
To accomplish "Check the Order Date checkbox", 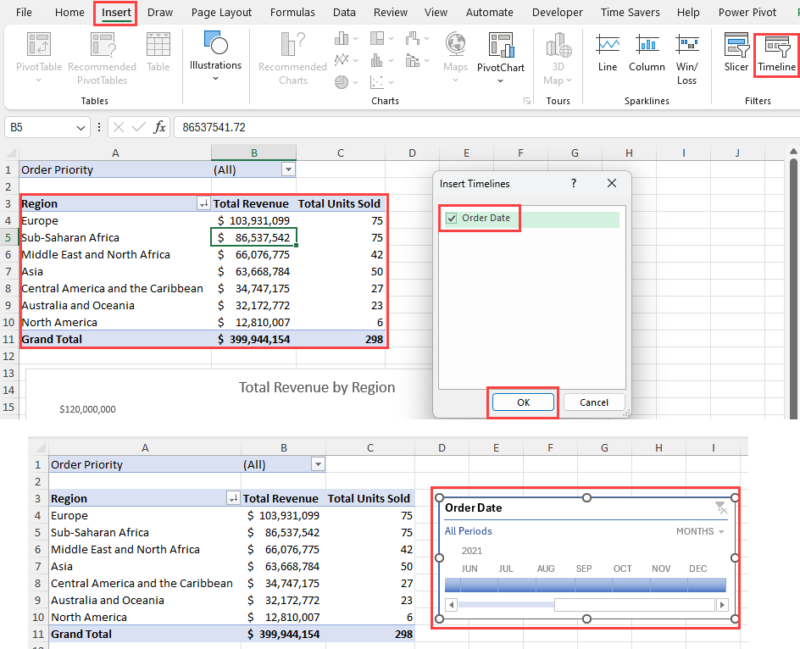I will click(x=450, y=217).
